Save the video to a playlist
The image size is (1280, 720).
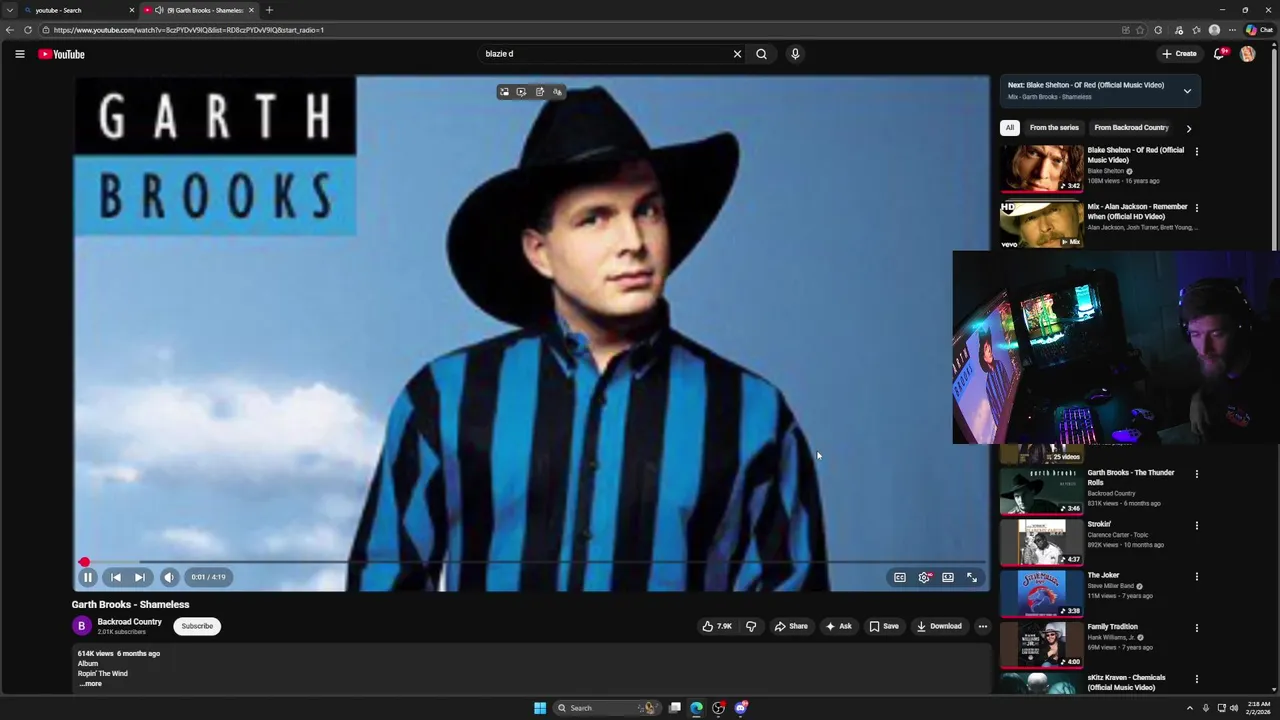pyautogui.click(x=883, y=626)
